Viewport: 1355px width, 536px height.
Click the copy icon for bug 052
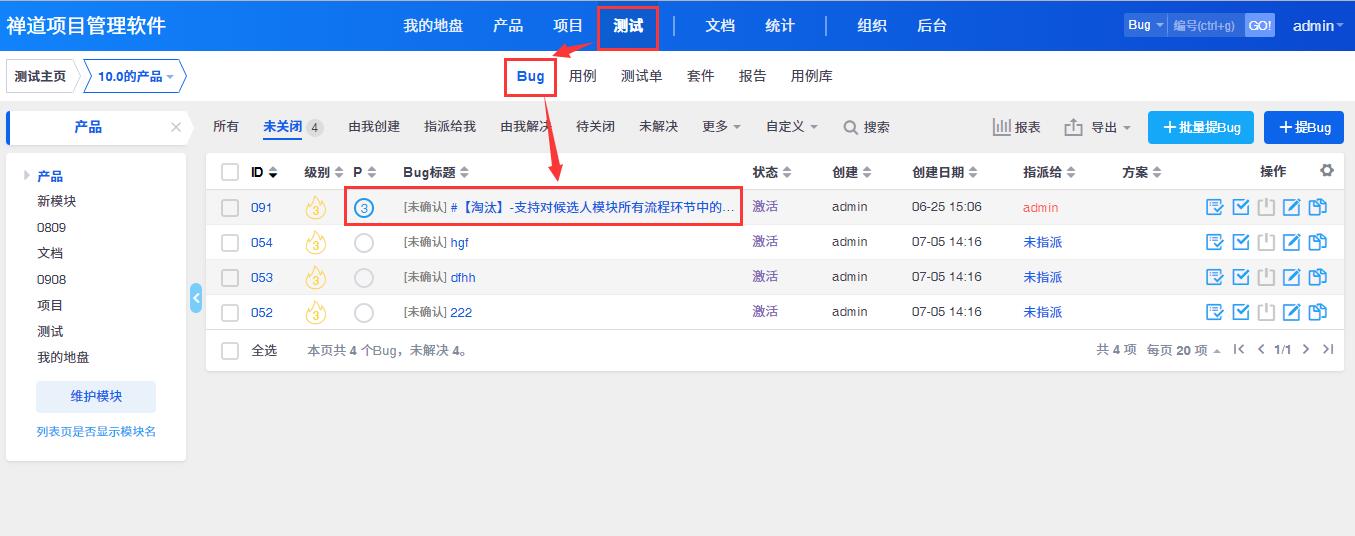pos(1317,312)
